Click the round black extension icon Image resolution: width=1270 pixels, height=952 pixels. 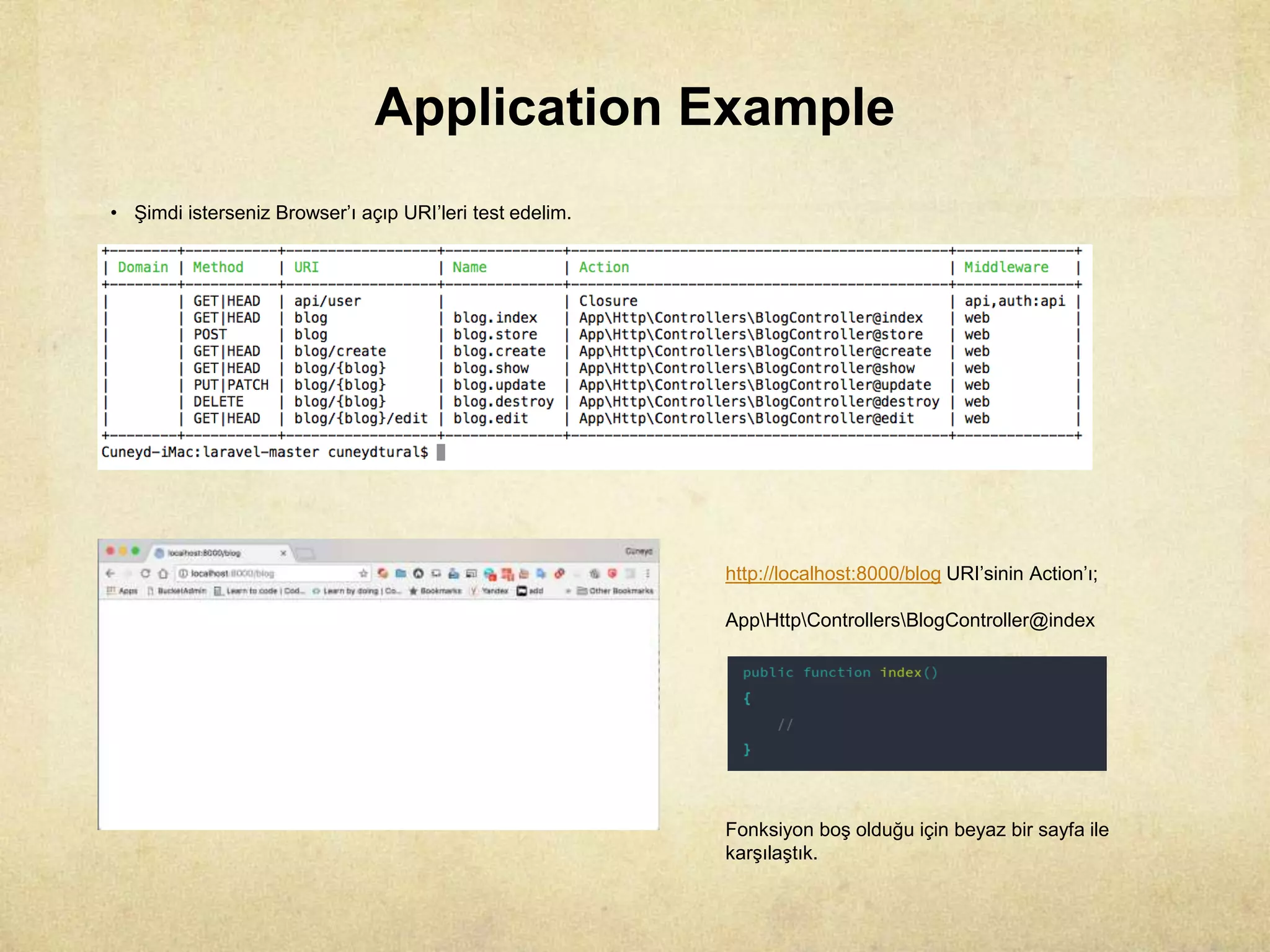point(419,573)
